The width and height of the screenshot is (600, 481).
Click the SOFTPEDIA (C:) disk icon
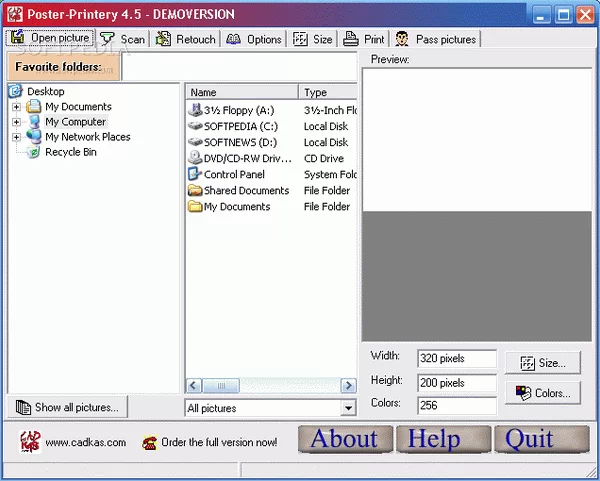click(x=195, y=126)
